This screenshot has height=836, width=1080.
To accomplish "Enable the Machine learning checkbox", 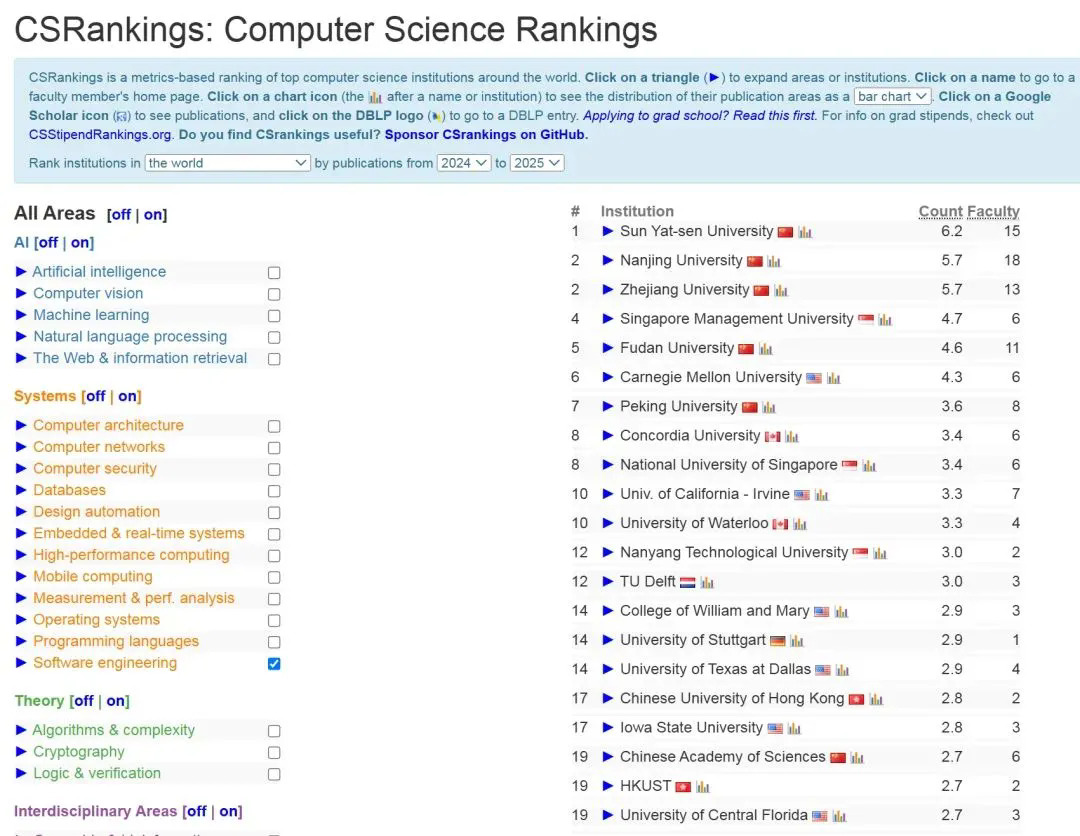I will [273, 315].
